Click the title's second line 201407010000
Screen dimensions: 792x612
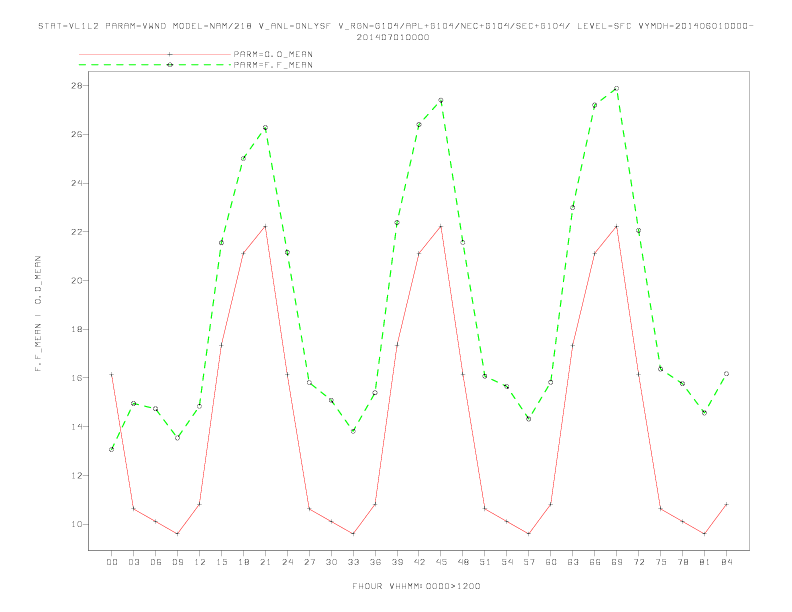pos(393,37)
